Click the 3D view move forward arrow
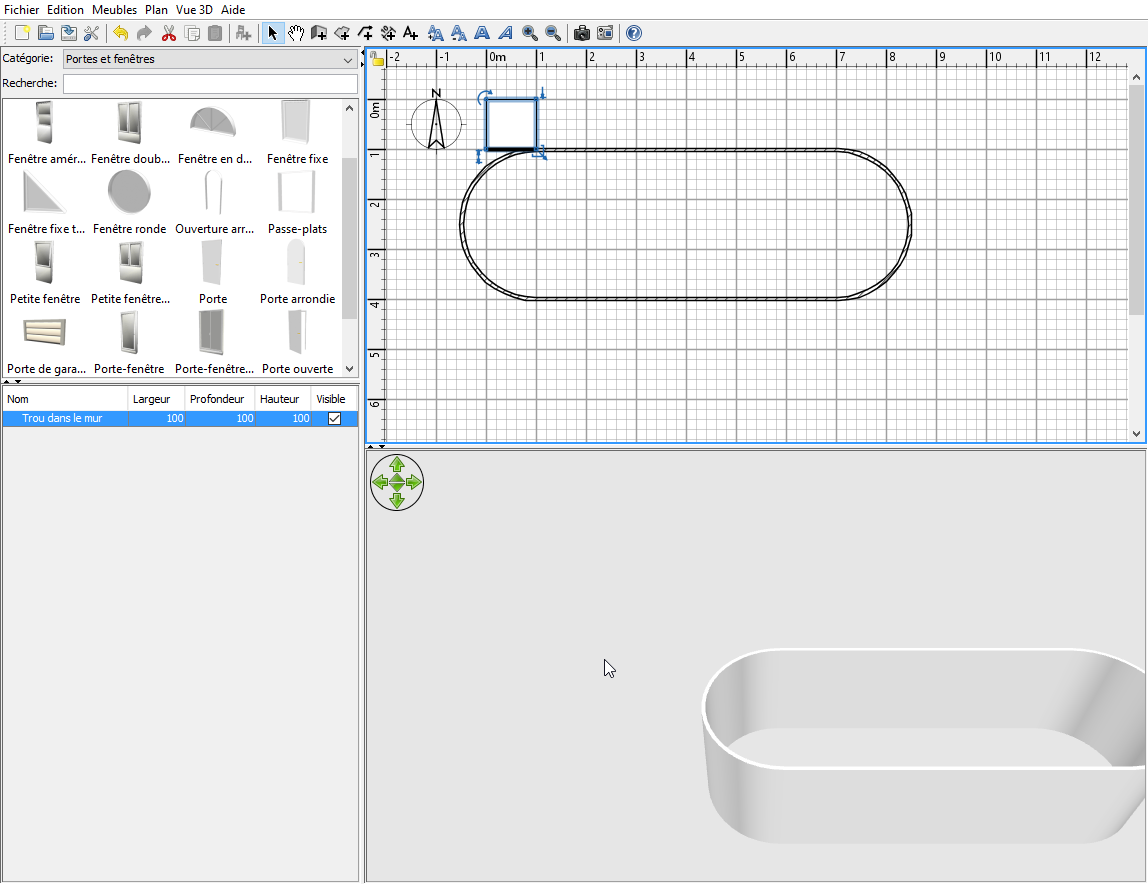Viewport: 1148px width, 884px height. coord(397,464)
